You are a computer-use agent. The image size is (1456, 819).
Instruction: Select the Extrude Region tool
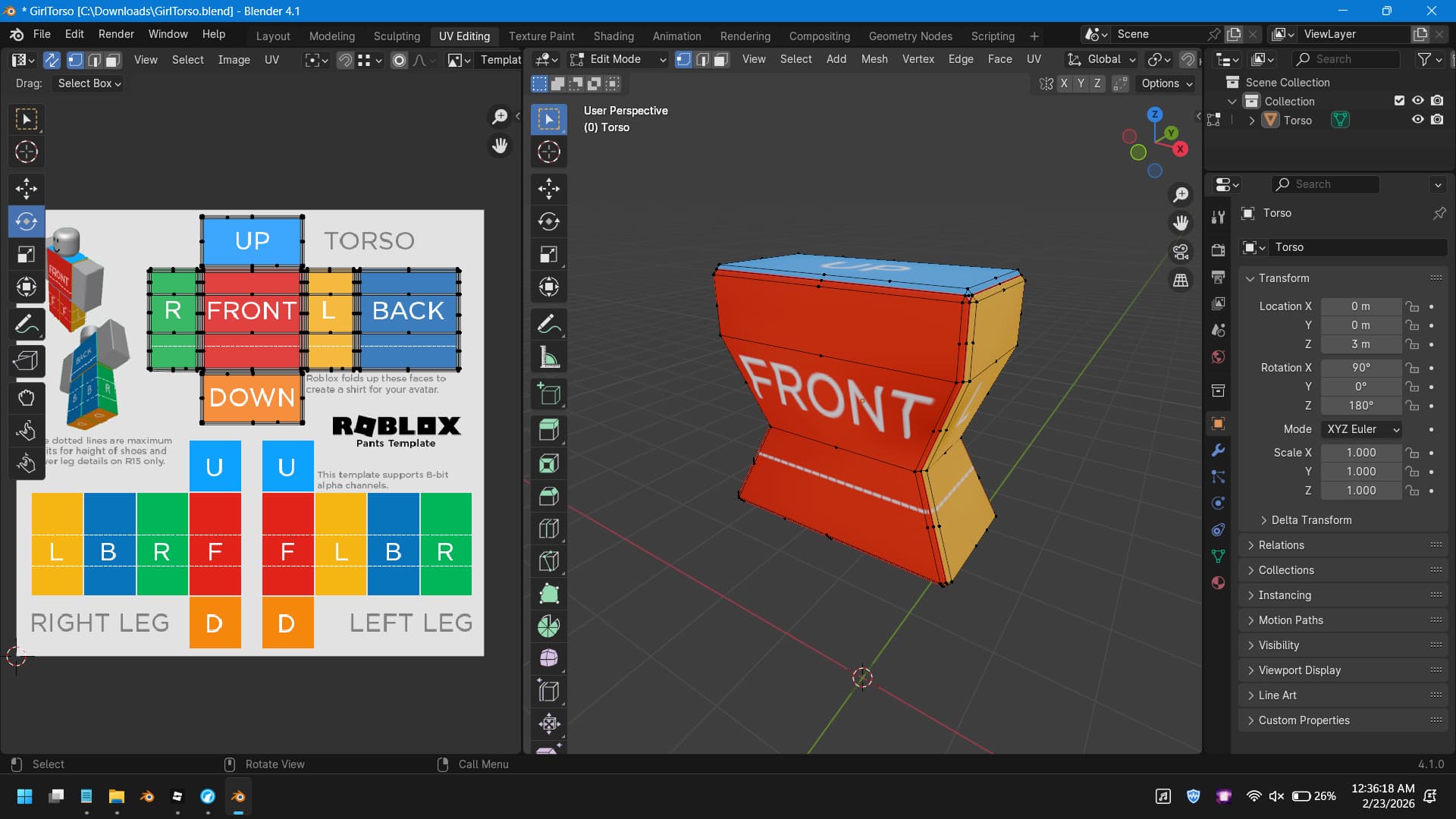tap(548, 430)
